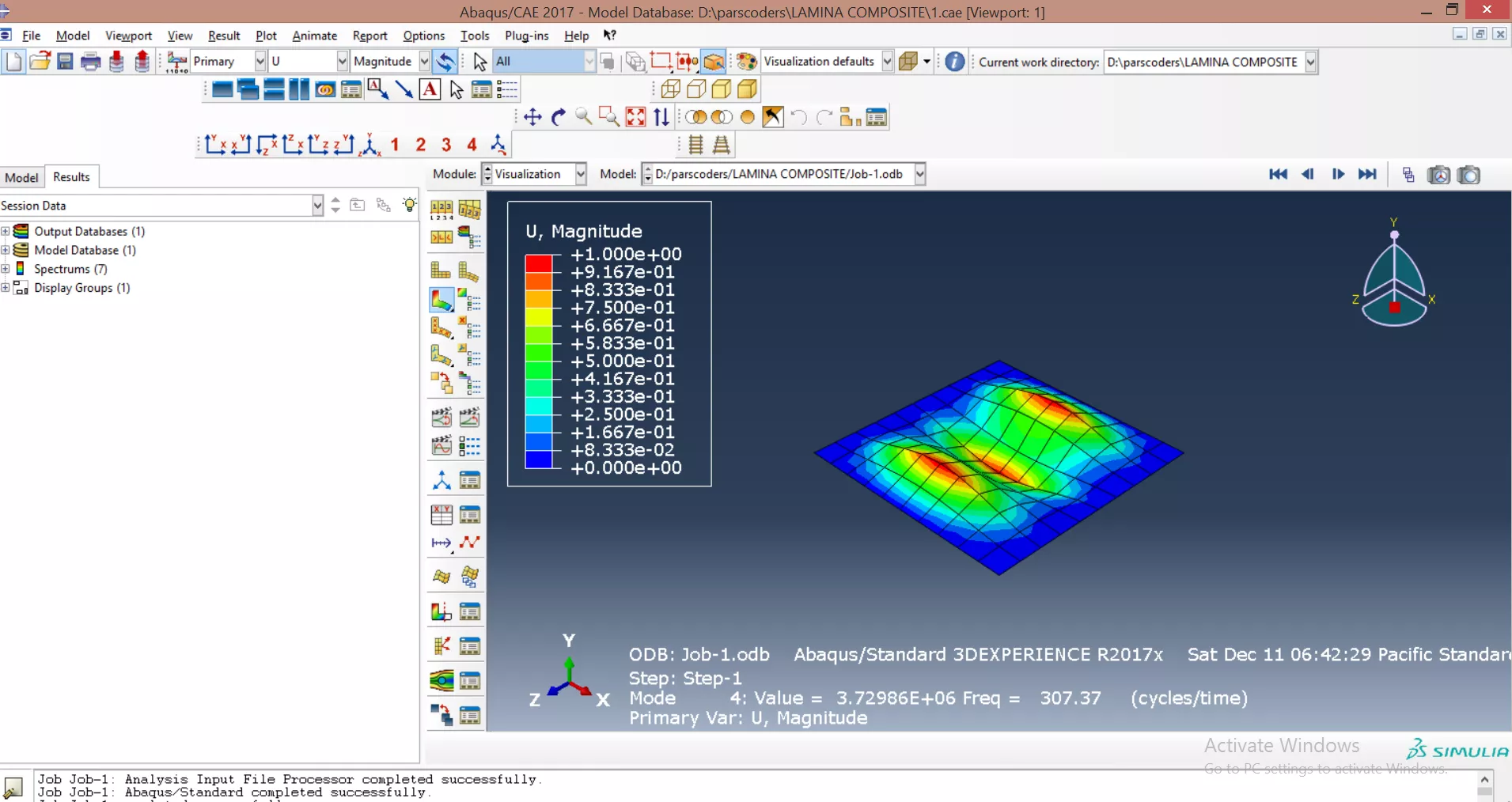Open the Plug-ins menu
Screen dimensions: 1512x802
[526, 36]
